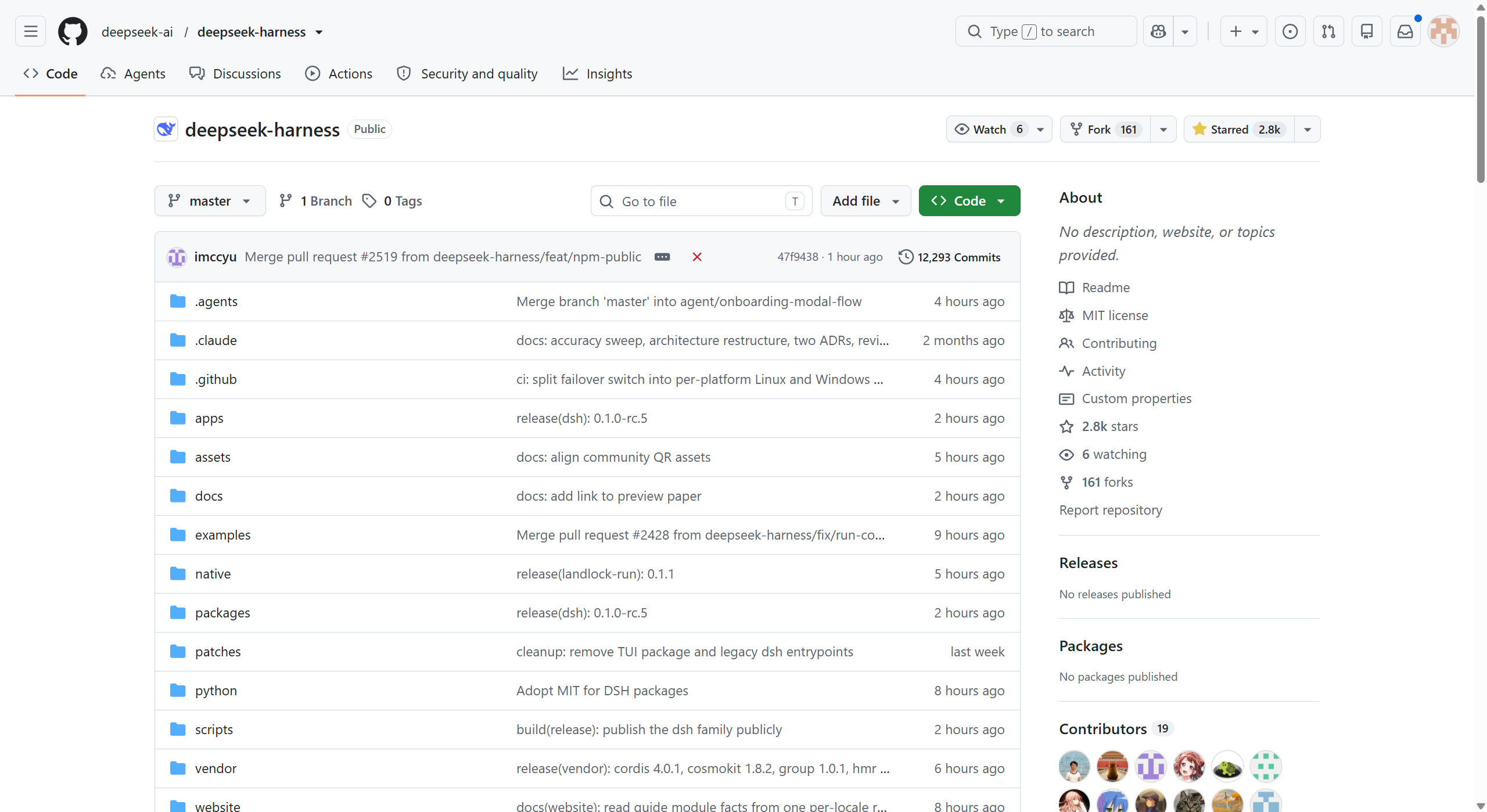Image resolution: width=1487 pixels, height=812 pixels.
Task: Open the Fork options dropdown arrow
Action: click(x=1163, y=129)
